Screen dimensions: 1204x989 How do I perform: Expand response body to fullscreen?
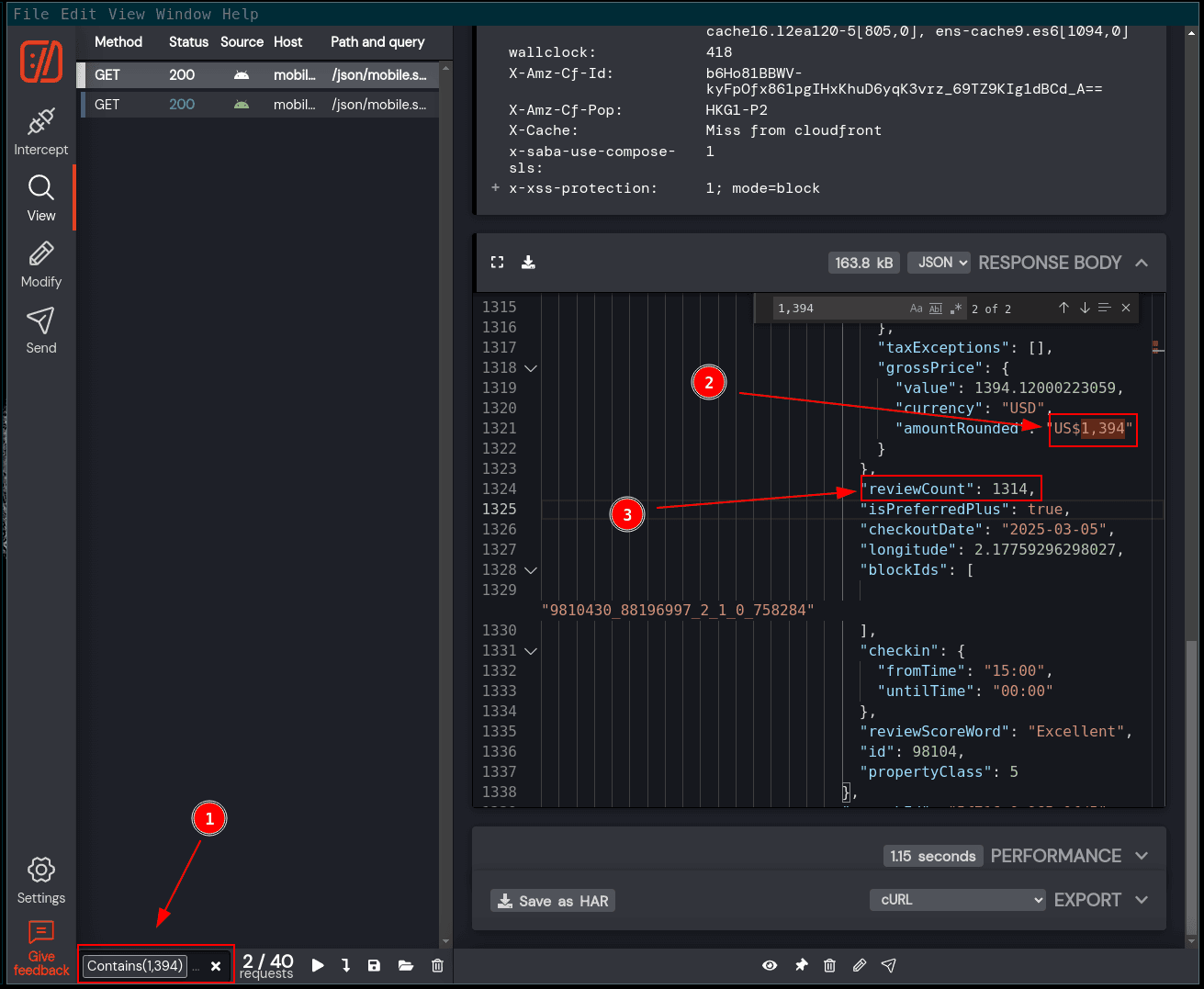(498, 263)
